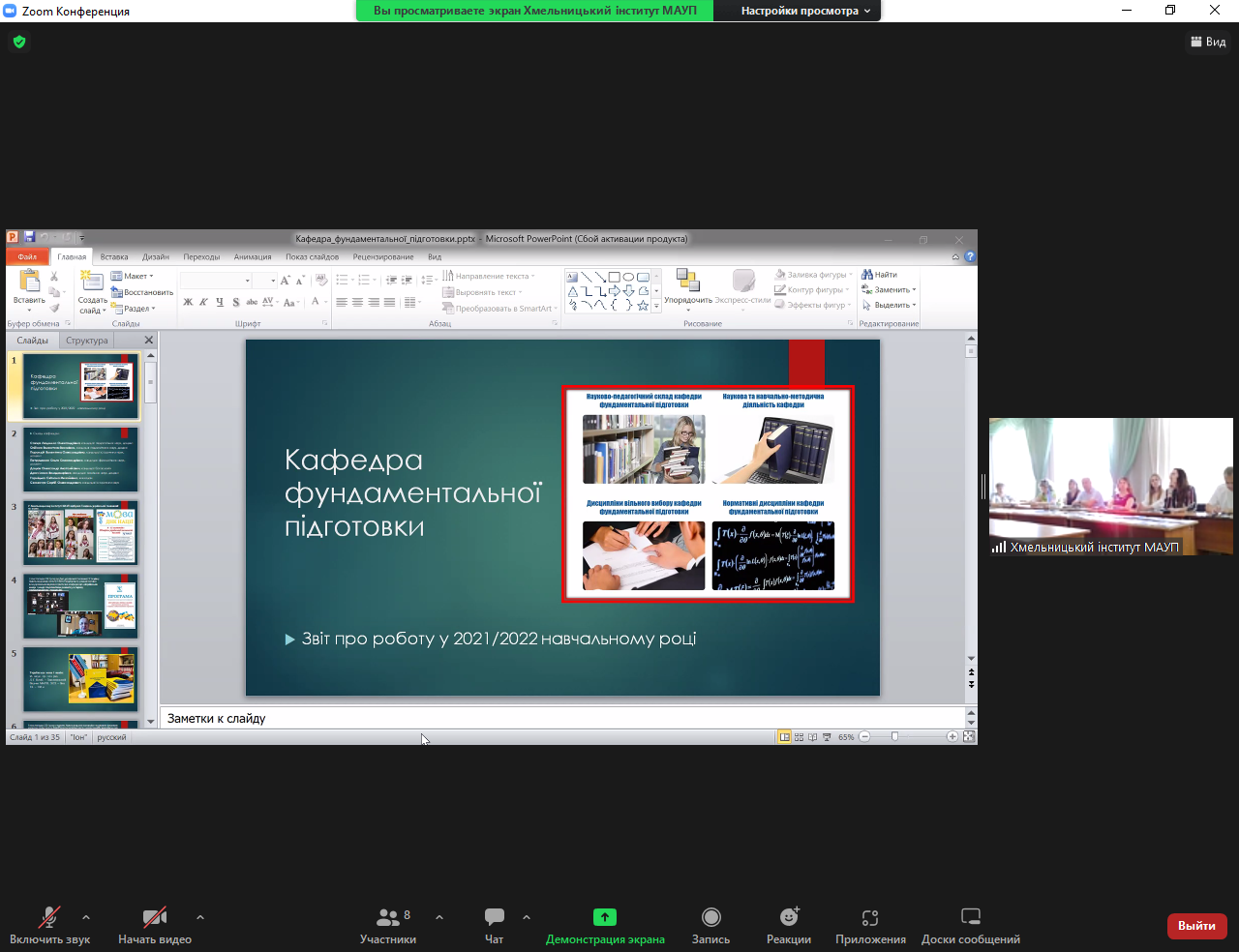Open Реакции reactions menu

[x=789, y=917]
